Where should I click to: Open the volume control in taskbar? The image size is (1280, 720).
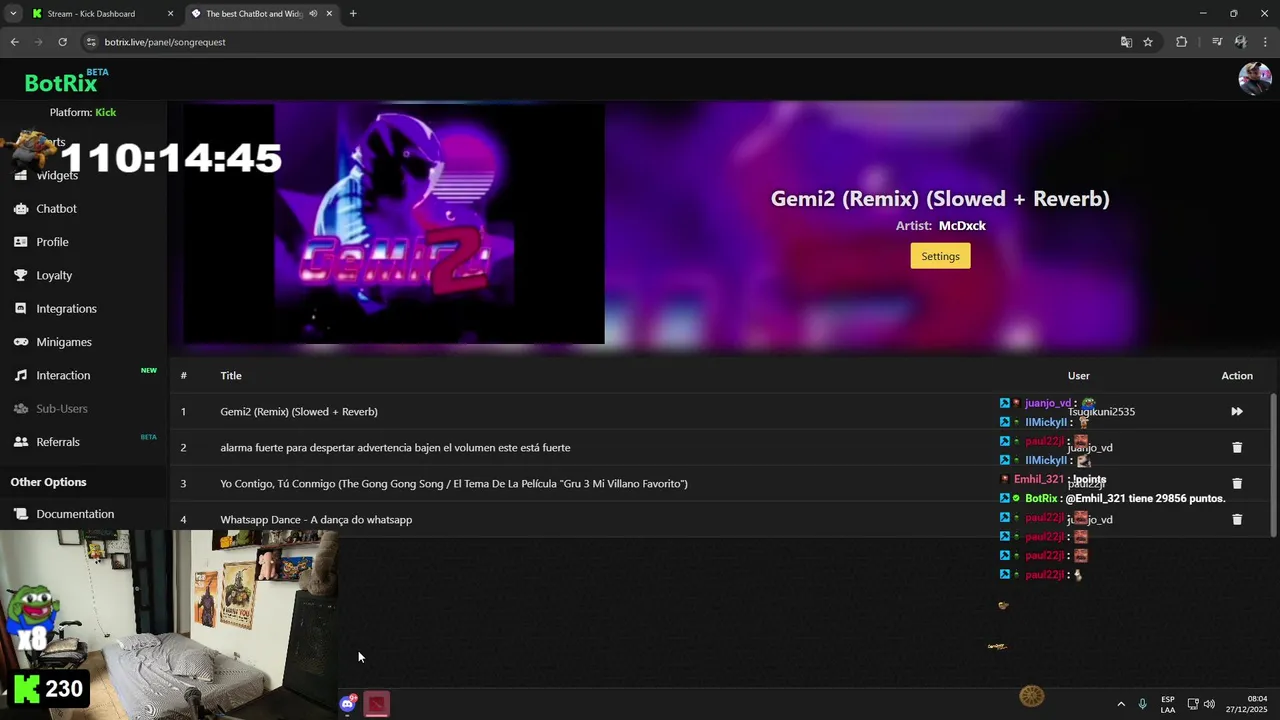1209,704
